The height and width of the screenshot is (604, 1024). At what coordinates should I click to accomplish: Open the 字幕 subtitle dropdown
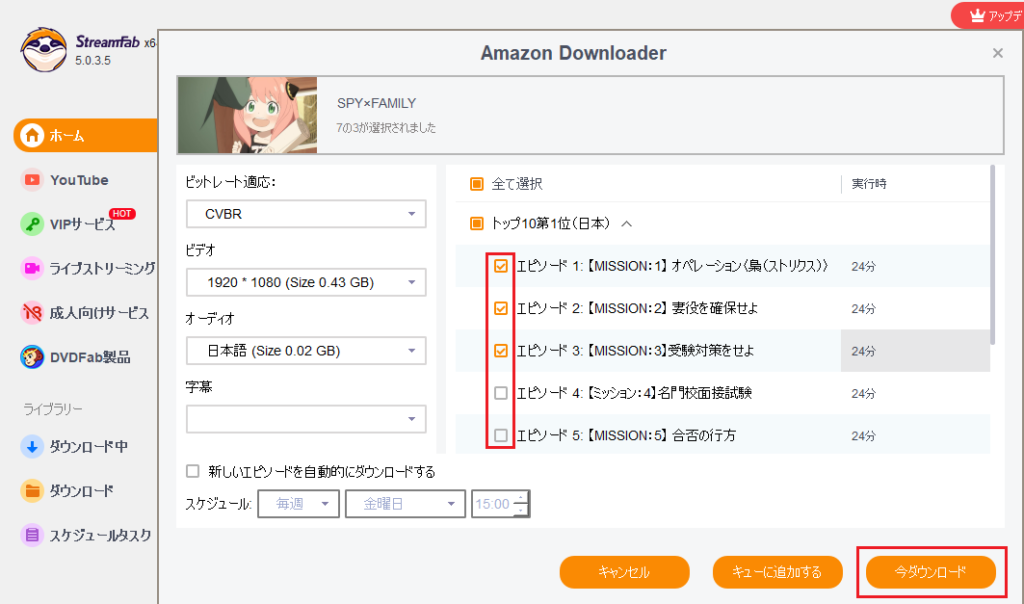click(x=306, y=419)
